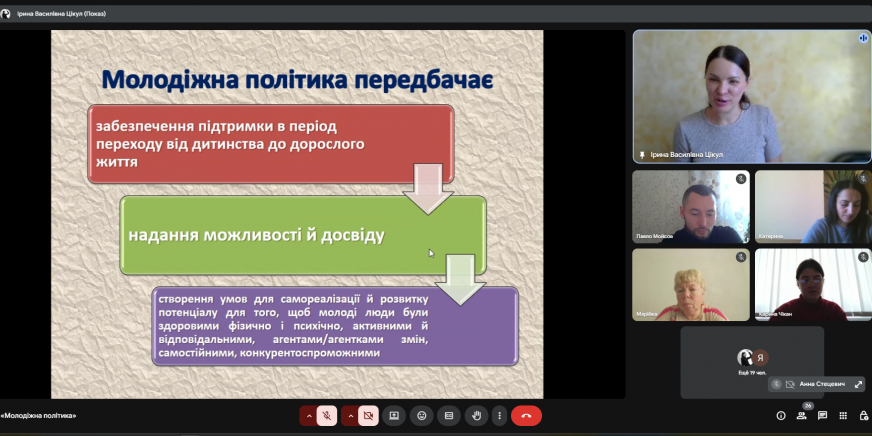Click the 'Ещё 19 чел.' participants tile

click(x=752, y=360)
